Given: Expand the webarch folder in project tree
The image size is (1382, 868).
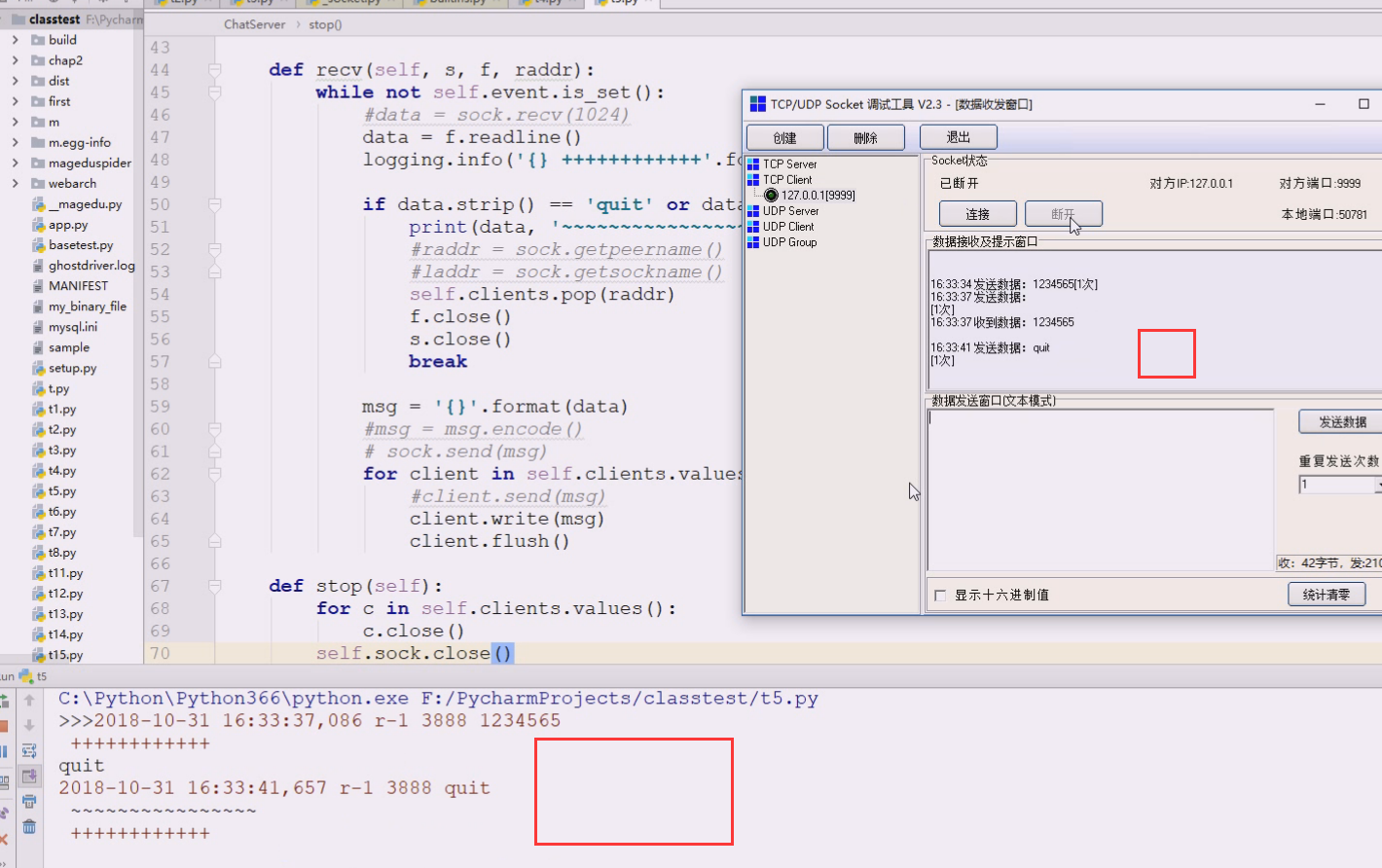Looking at the screenshot, I should pos(14,183).
